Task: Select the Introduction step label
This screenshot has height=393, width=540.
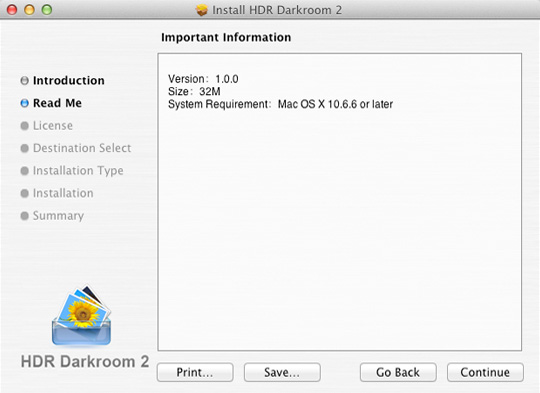Action: click(69, 81)
